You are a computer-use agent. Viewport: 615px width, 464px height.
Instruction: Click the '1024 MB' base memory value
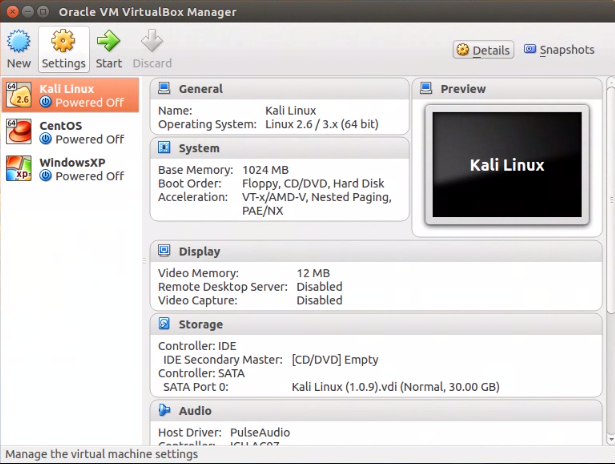pos(265,170)
